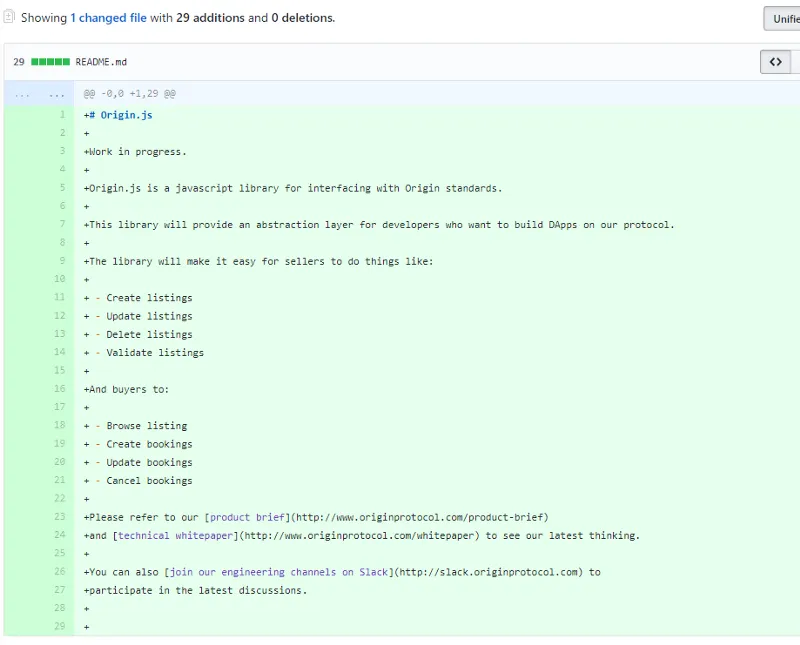800x645 pixels.
Task: Click the 'And buyers to:' line
Action: (x=126, y=389)
